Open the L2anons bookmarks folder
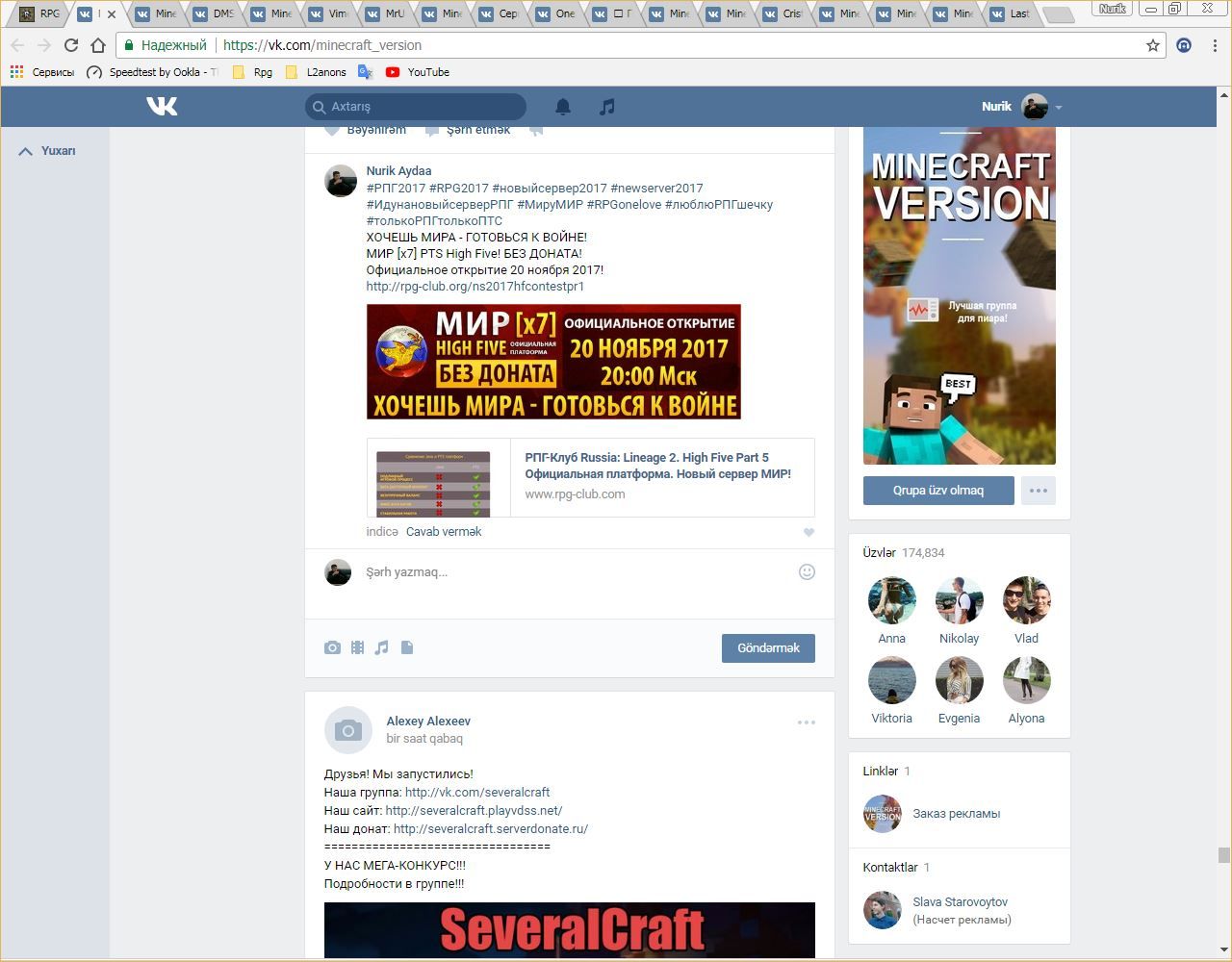The image size is (1232, 962). coord(316,72)
